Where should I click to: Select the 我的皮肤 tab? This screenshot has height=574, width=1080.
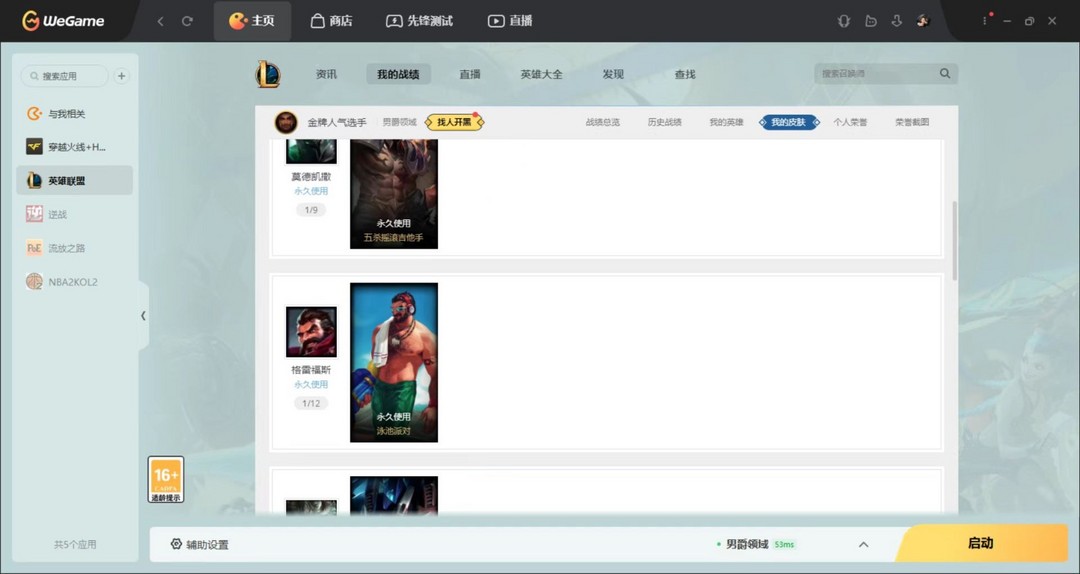[789, 122]
